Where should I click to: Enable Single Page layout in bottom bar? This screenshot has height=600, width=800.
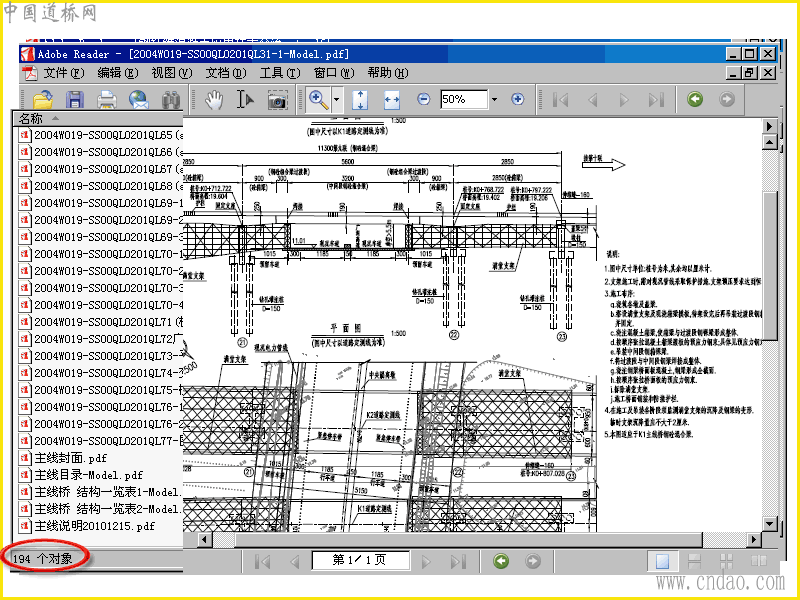pos(662,561)
